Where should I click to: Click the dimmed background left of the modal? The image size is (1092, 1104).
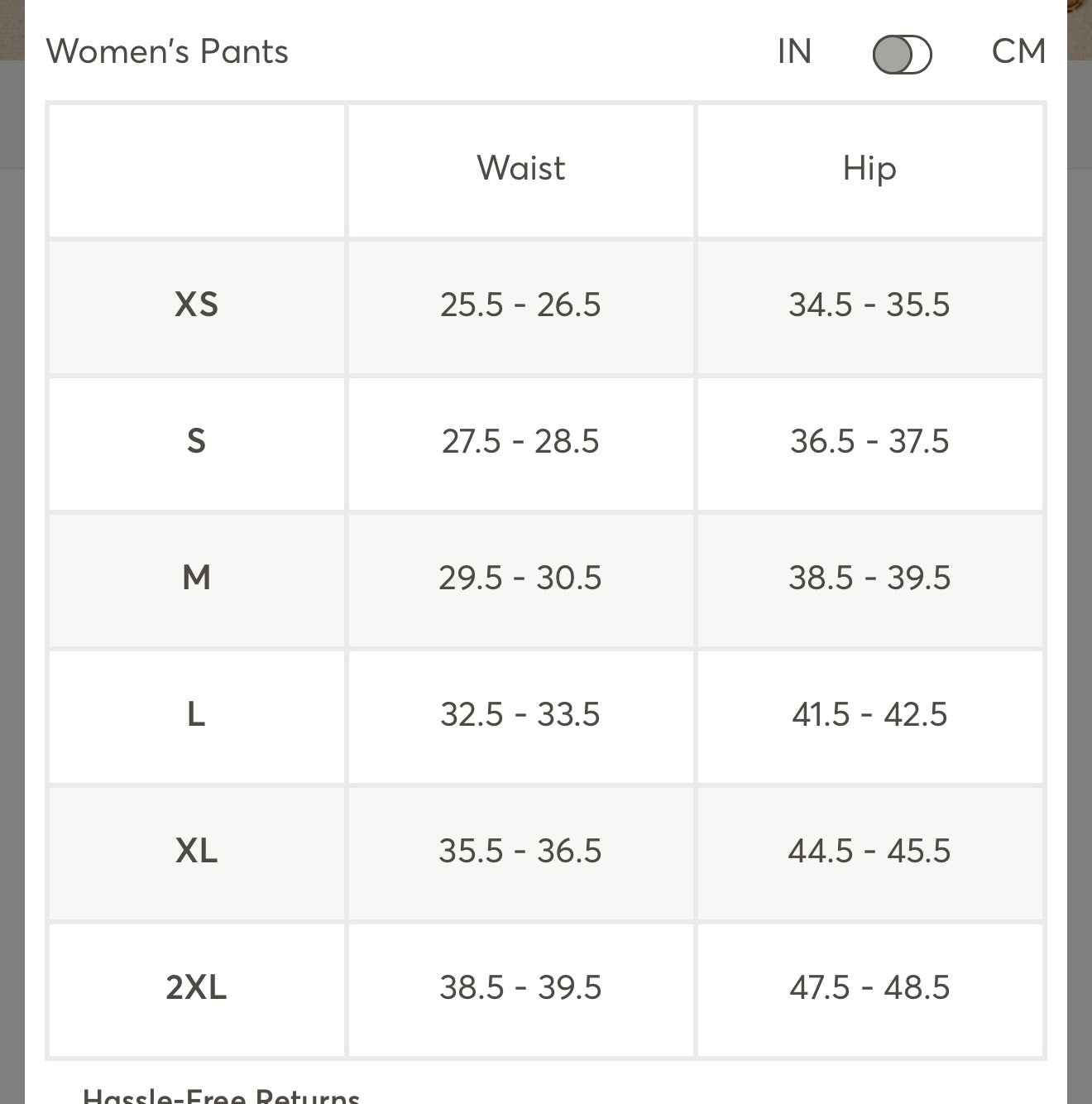tap(12, 579)
